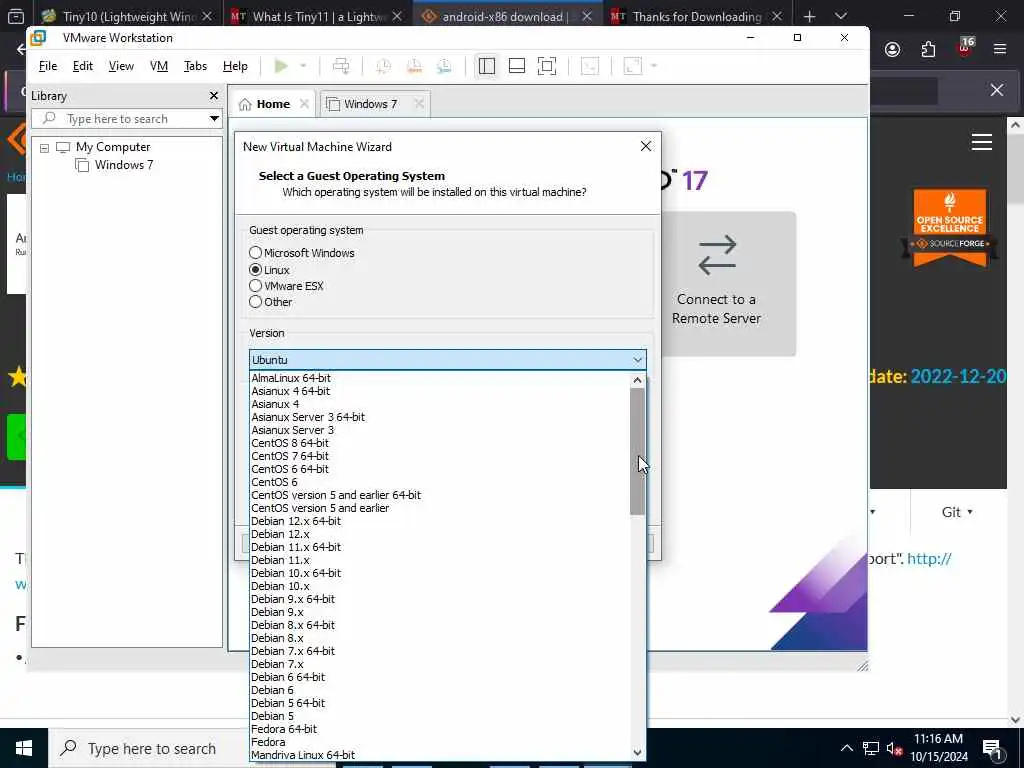This screenshot has width=1024, height=768.
Task: Click the http:// link on the web page
Action: tap(929, 558)
